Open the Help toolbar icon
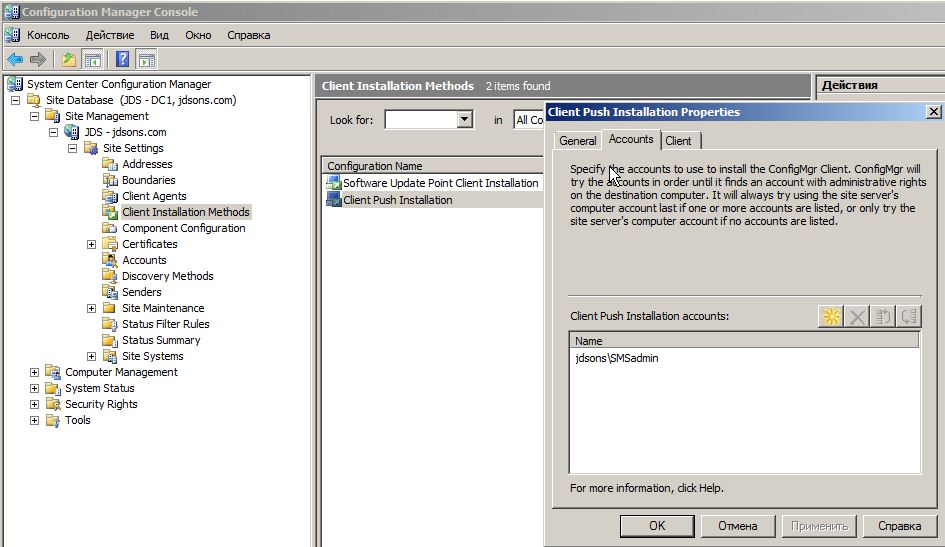Viewport: 945px width, 547px height. point(122,59)
